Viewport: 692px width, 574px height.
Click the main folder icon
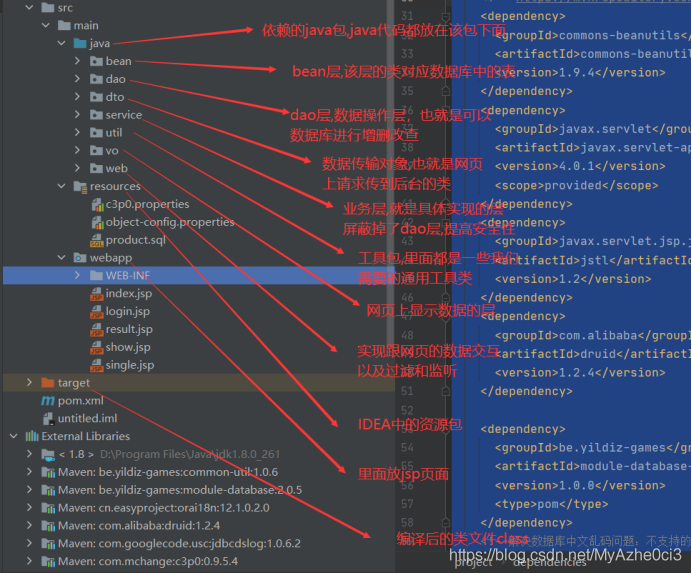[64, 26]
